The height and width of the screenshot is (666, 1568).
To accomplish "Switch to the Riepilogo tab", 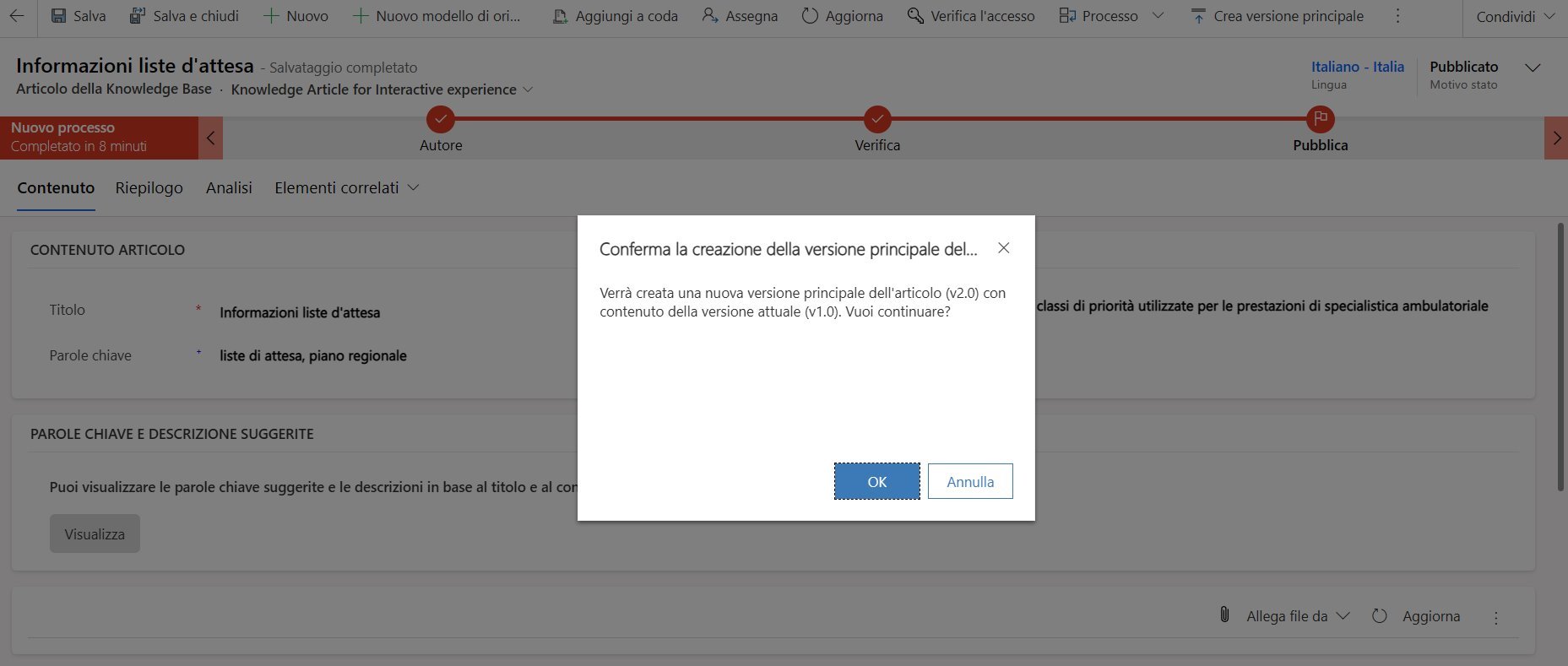I will click(149, 187).
